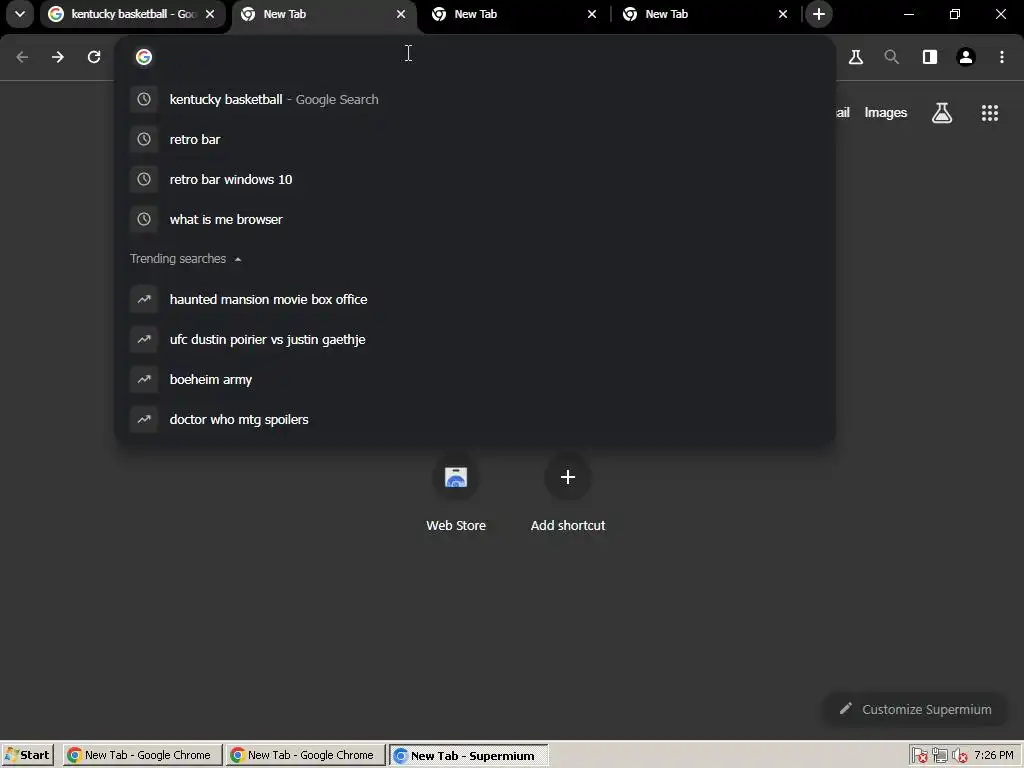Open the three-dot browser menu
Viewport: 1024px width, 768px height.
[1002, 57]
